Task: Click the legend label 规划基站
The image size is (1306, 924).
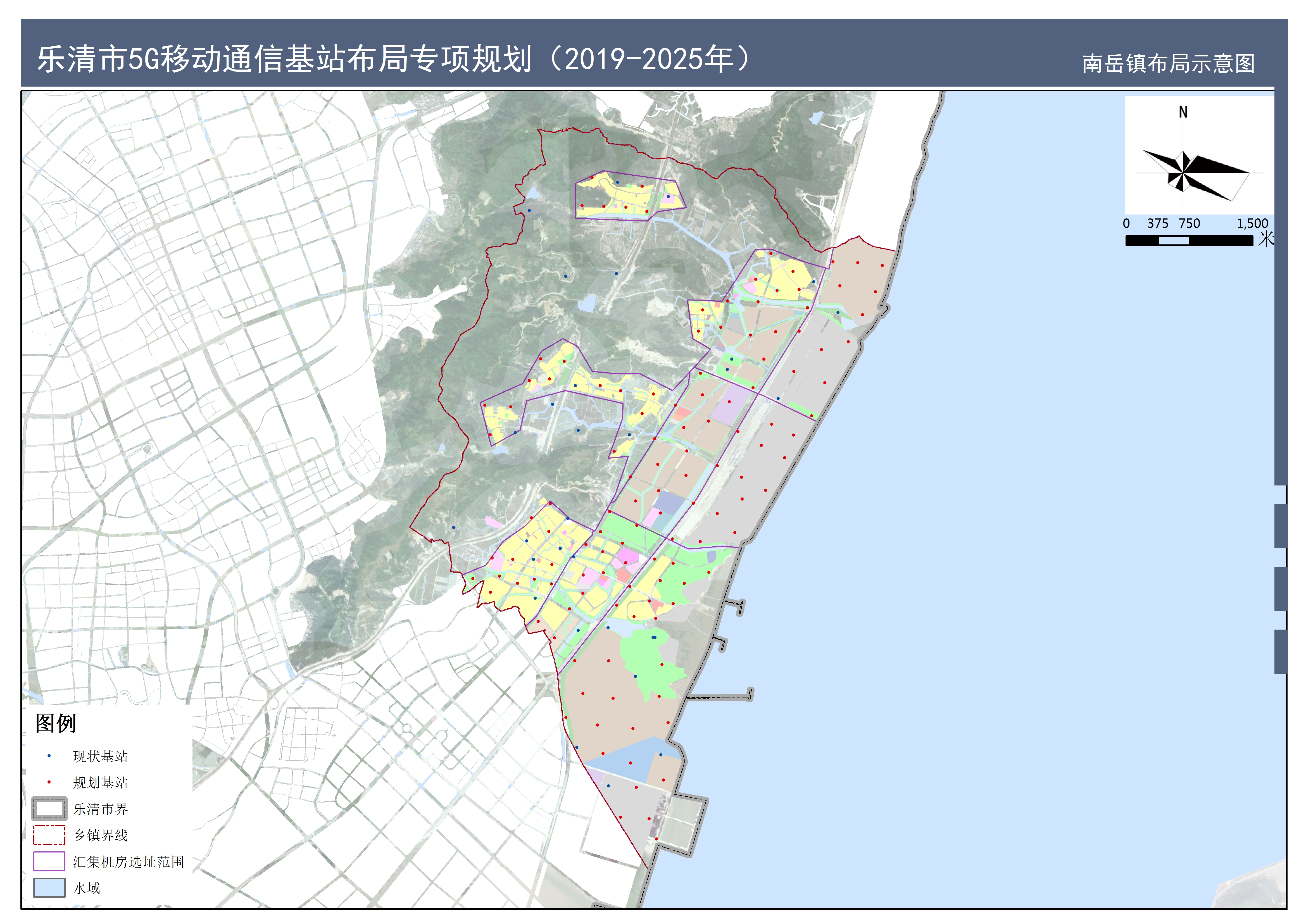Action: [100, 782]
